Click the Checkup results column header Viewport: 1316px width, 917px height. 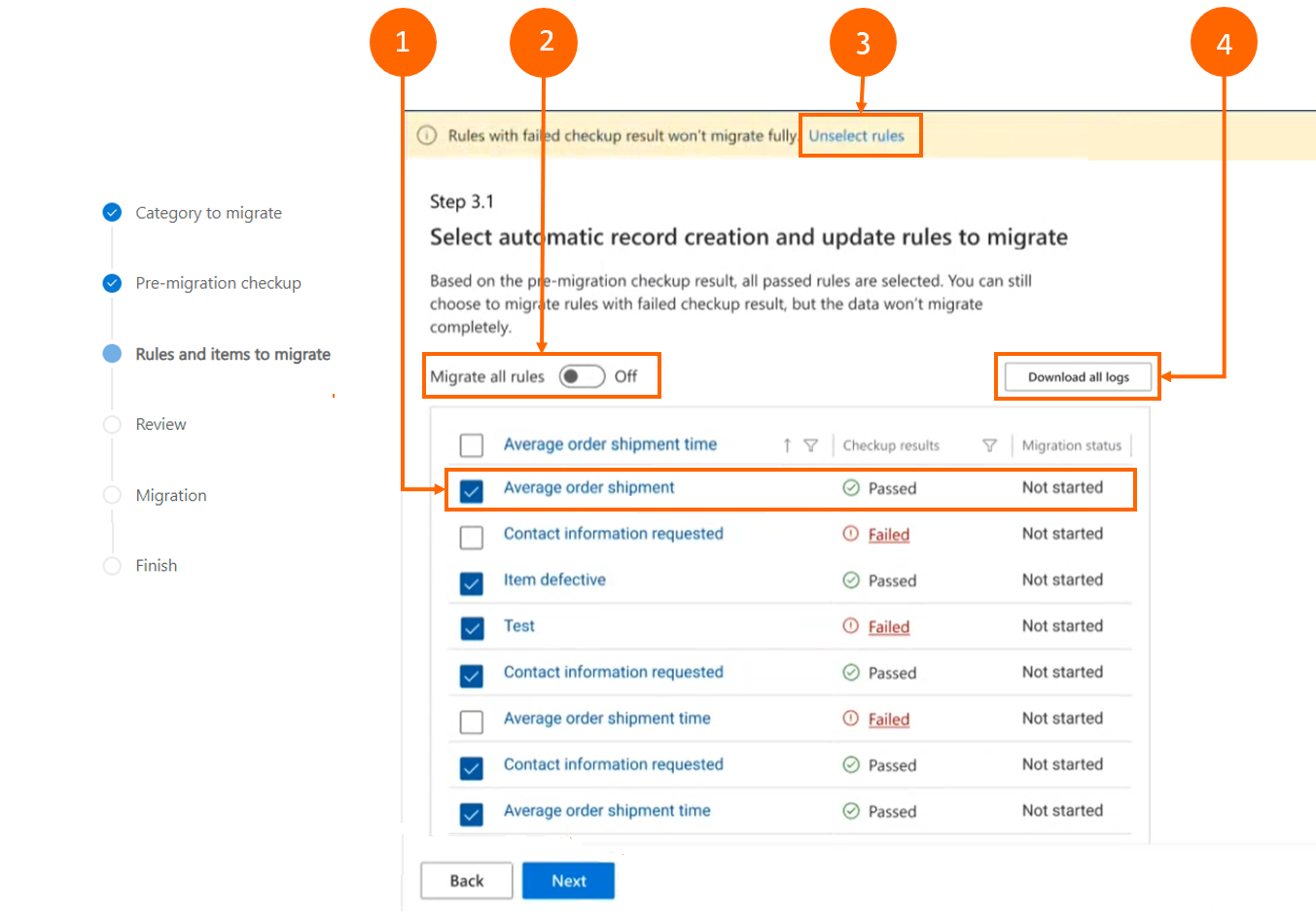[x=891, y=445]
